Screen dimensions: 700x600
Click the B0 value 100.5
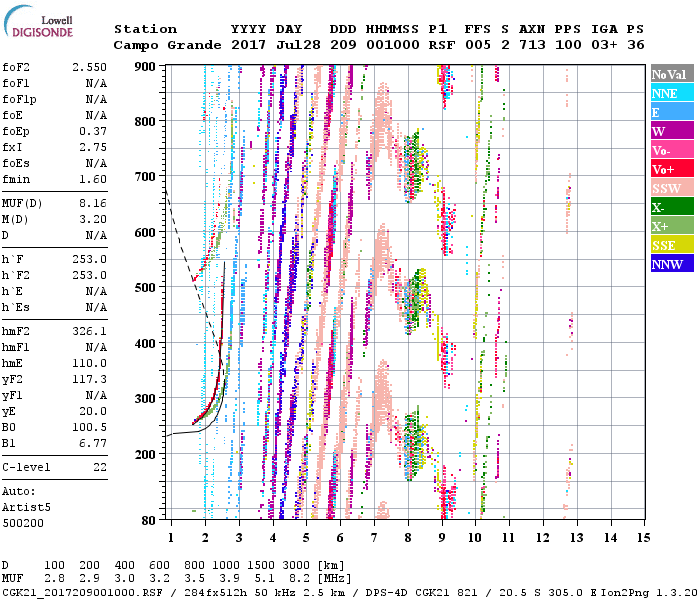89,427
